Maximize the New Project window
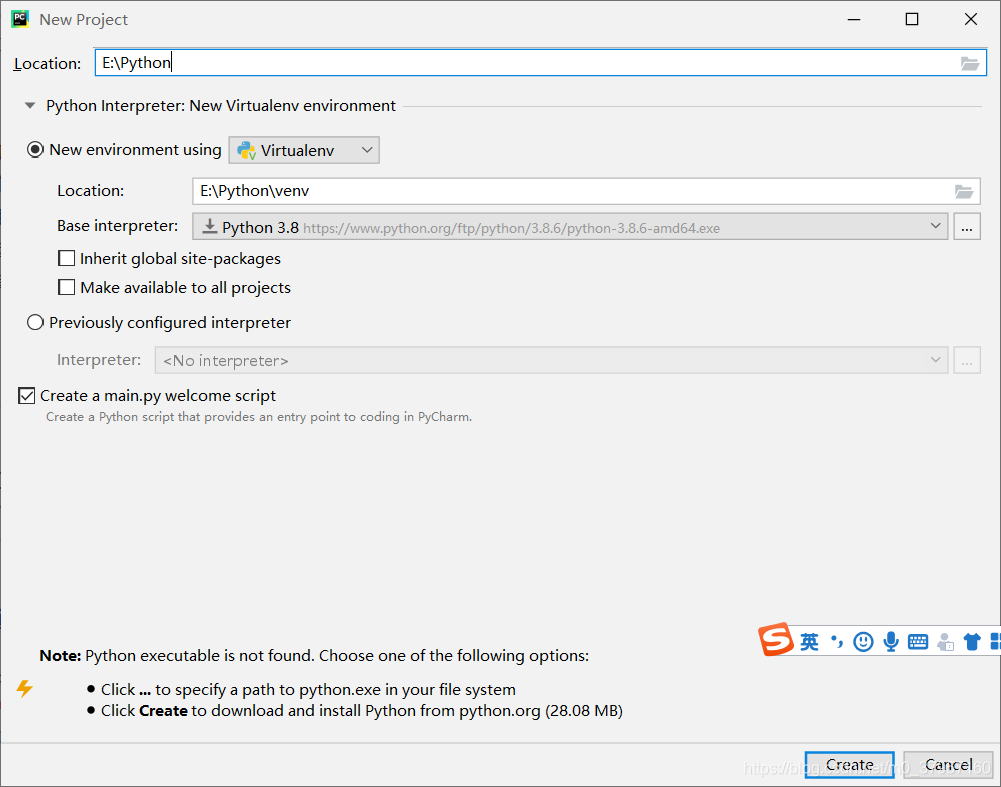 tap(912, 20)
